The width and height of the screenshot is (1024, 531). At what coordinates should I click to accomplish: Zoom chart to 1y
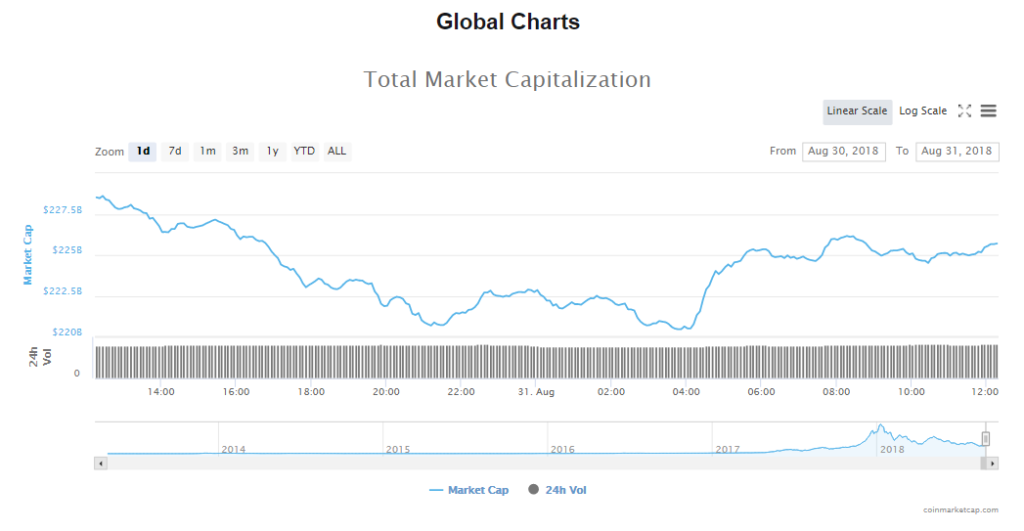point(272,151)
